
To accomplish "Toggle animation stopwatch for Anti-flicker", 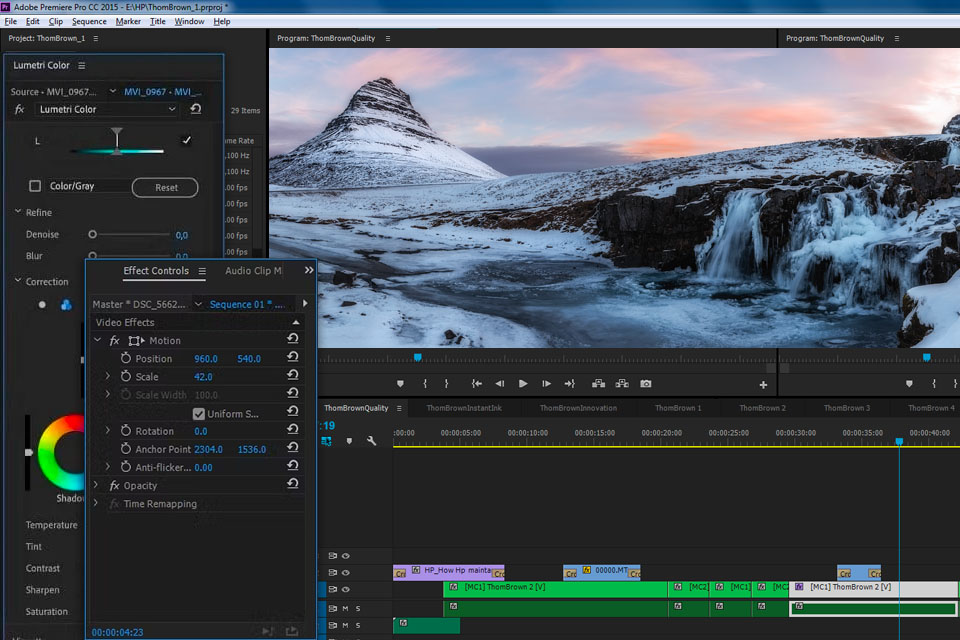I will tap(126, 467).
